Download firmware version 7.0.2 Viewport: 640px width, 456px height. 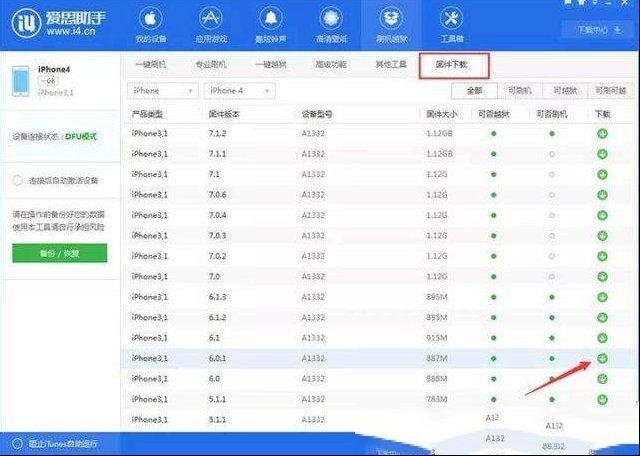point(602,256)
